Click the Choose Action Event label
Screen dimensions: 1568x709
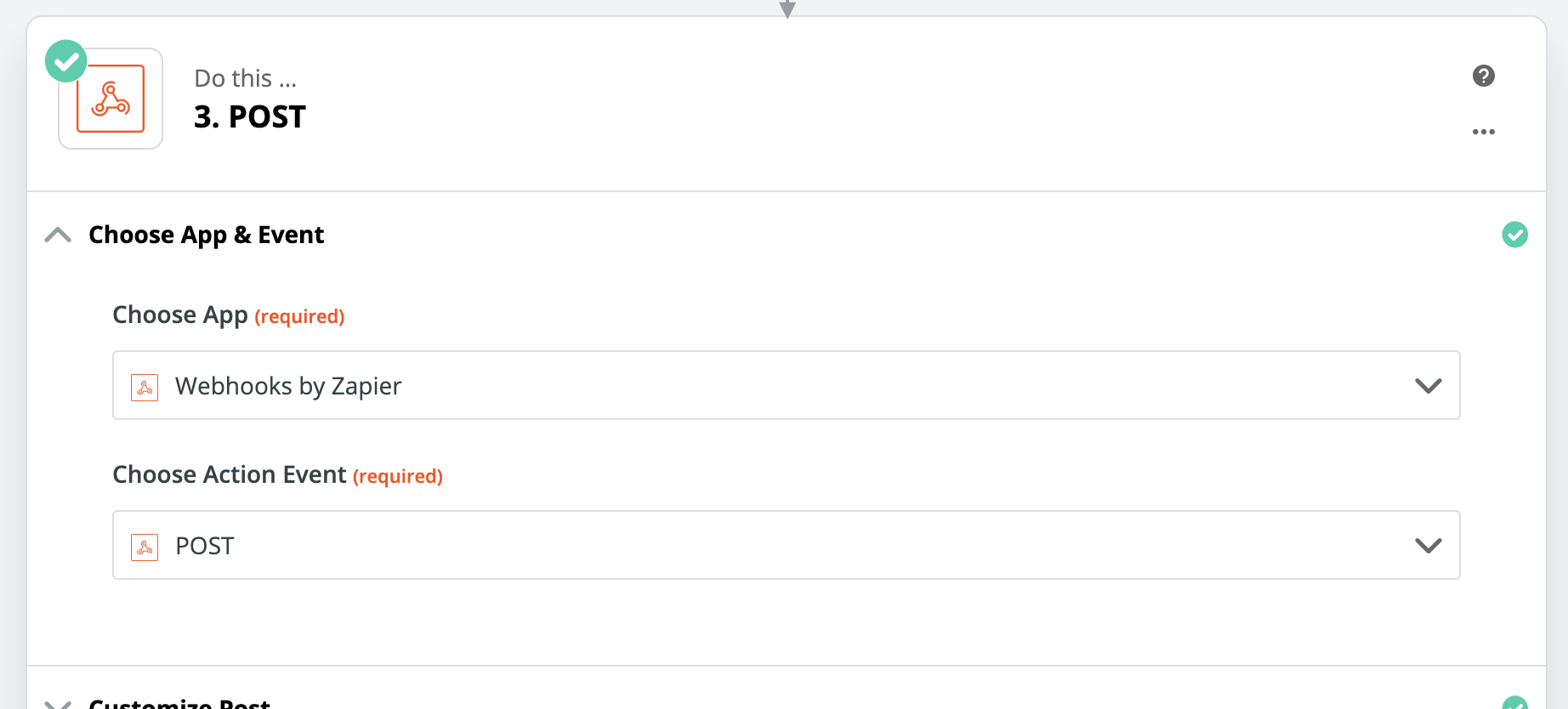[x=230, y=474]
